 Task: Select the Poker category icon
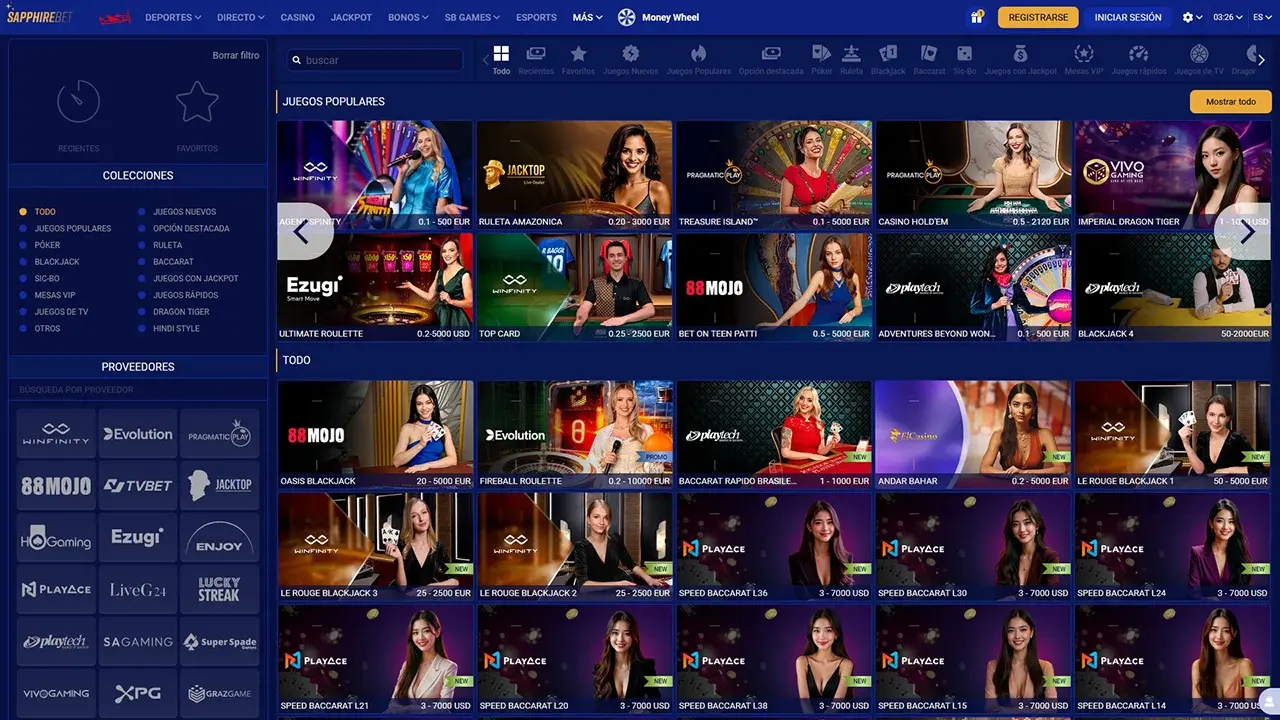(x=821, y=54)
